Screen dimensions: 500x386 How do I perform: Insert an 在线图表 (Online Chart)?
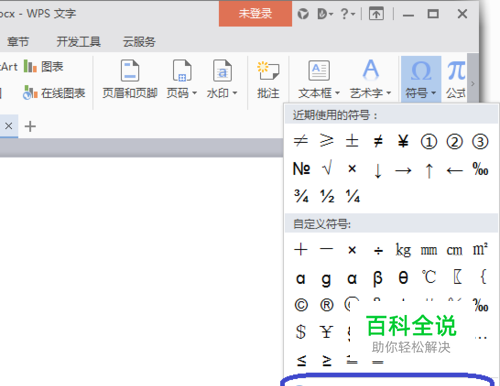coord(54,93)
